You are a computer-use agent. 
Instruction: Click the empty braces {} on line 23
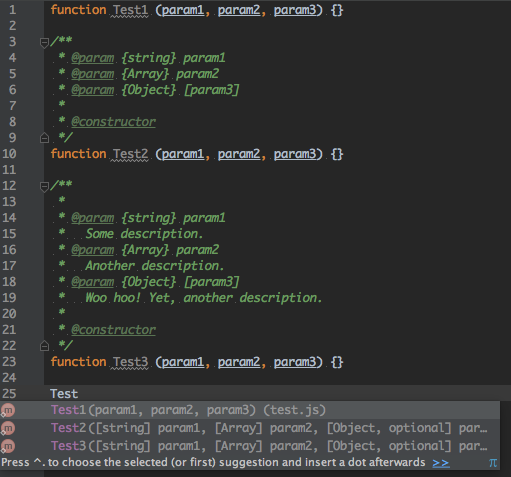pos(337,362)
